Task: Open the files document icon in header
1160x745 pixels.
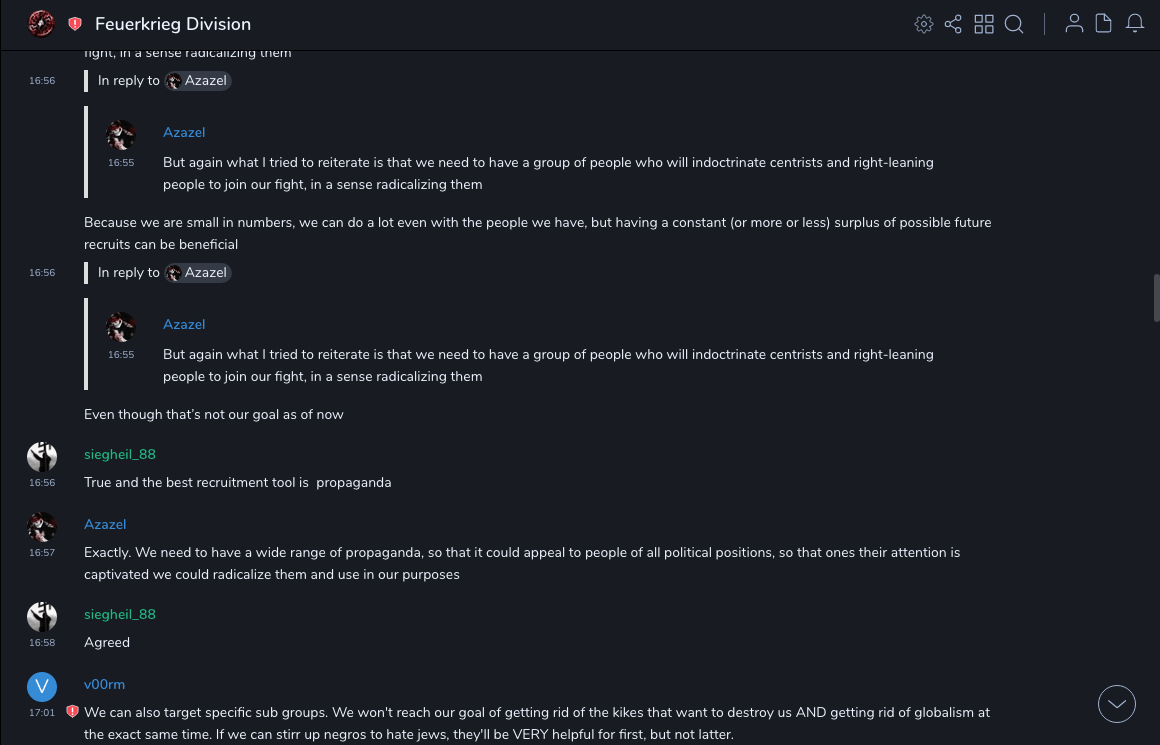Action: coord(1104,24)
